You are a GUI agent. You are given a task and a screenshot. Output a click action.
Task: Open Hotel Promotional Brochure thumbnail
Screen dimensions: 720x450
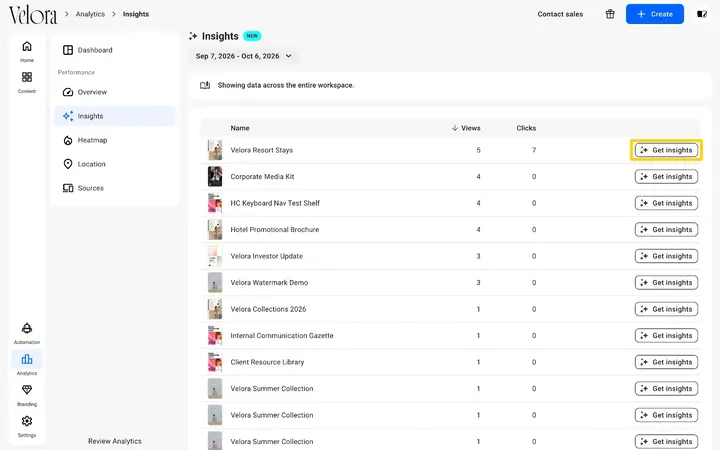pos(215,230)
